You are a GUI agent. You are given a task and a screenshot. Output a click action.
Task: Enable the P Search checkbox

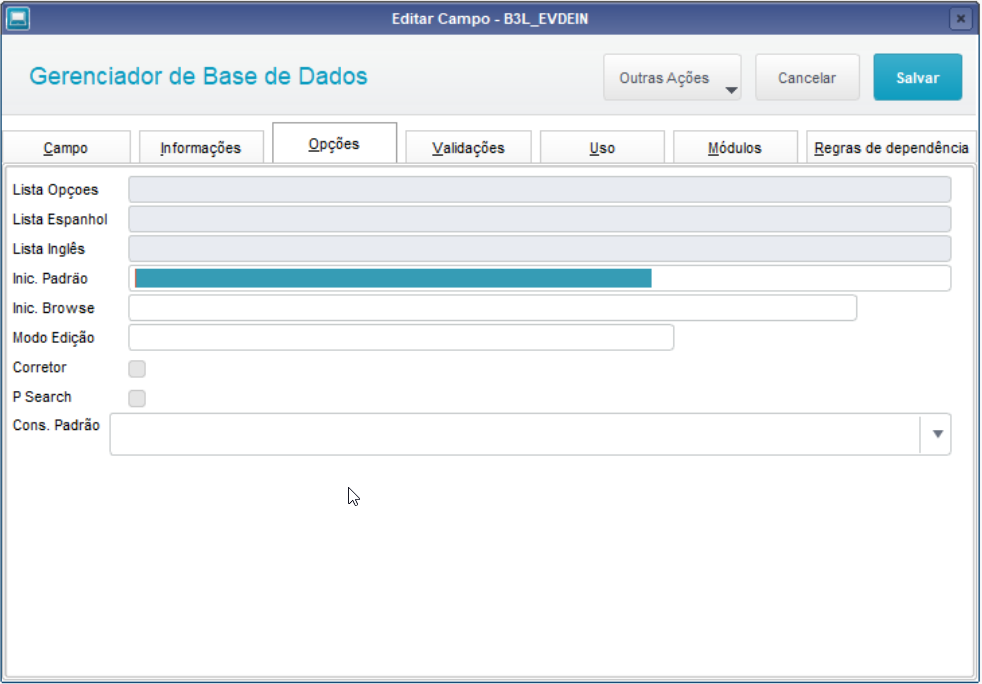tap(137, 398)
